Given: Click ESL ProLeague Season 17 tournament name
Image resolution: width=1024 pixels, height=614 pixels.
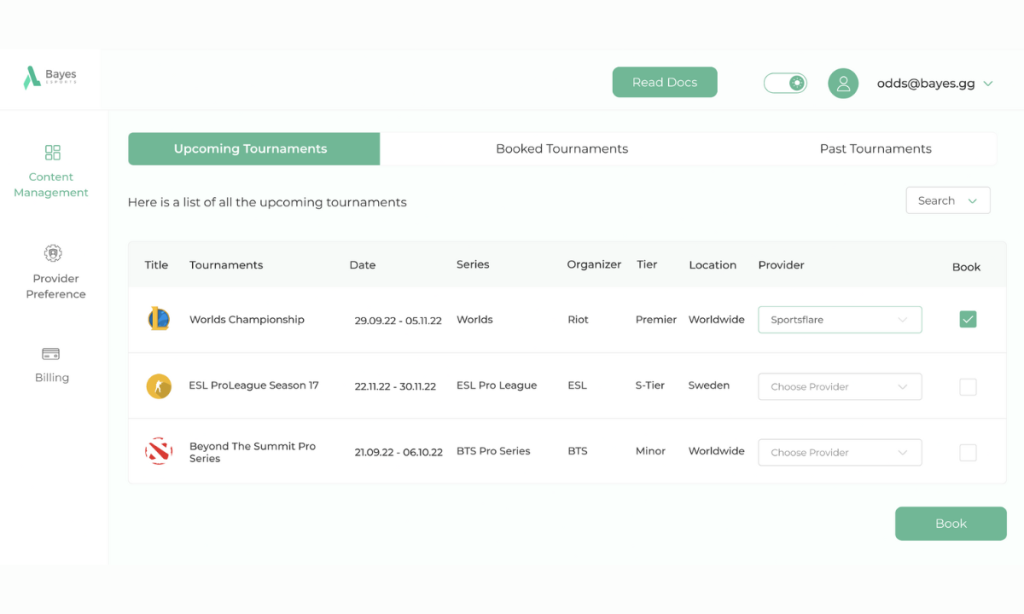Looking at the screenshot, I should tap(253, 385).
